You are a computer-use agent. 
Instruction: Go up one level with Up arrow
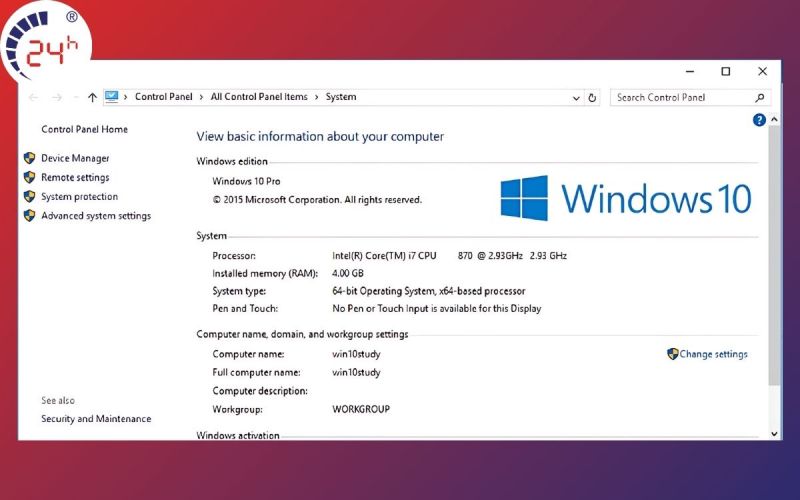92,97
